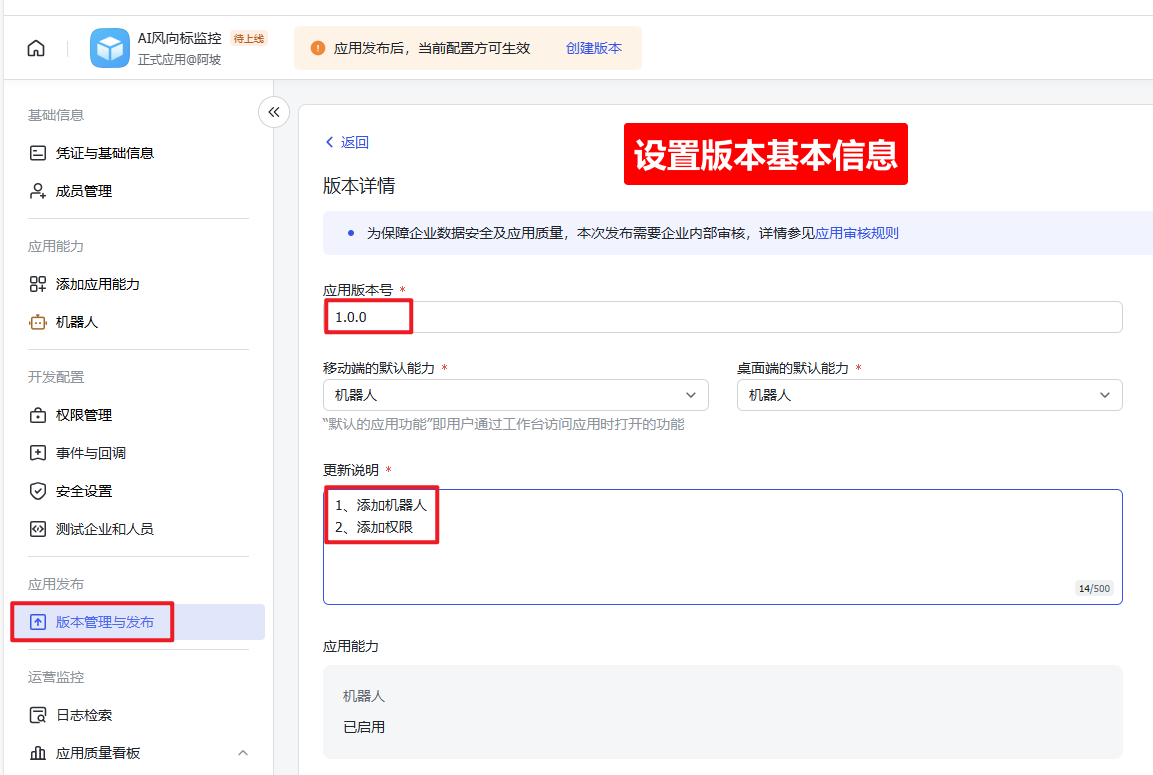Open 版本管理与发布 menu item
Image resolution: width=1153 pixels, height=775 pixels.
pos(138,622)
